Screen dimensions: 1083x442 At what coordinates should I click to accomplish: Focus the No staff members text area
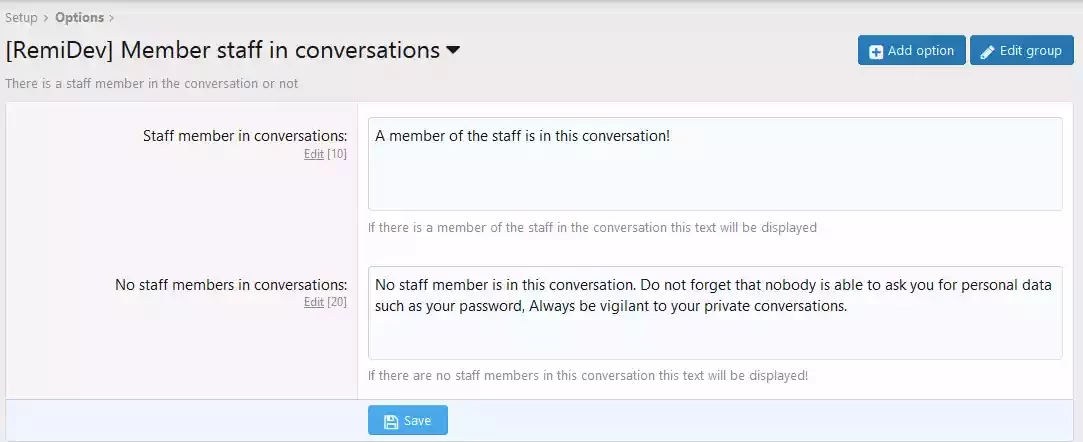715,313
